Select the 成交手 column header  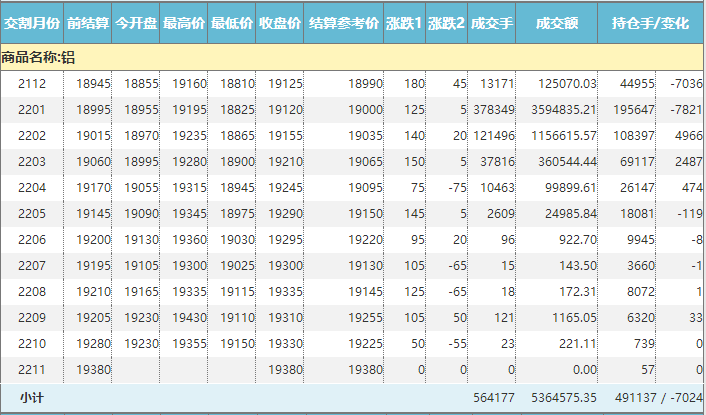(x=493, y=22)
